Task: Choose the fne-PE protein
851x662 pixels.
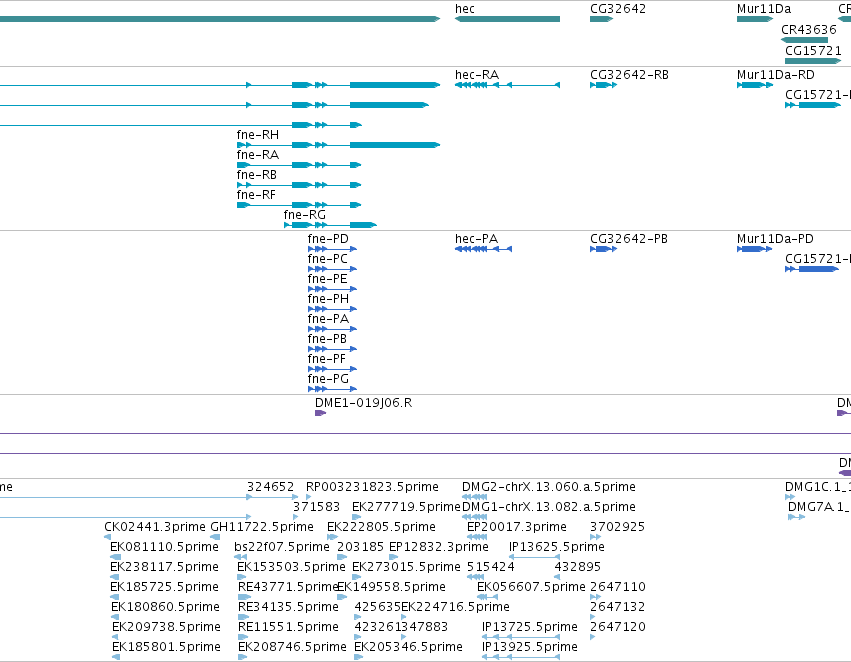Action: point(332,289)
